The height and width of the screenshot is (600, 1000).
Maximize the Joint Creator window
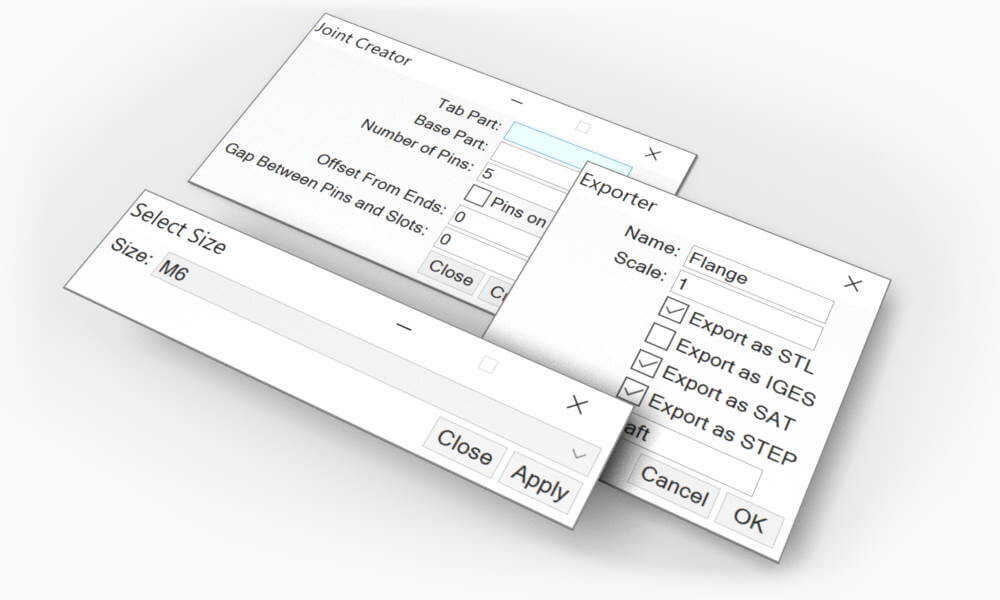[x=582, y=127]
